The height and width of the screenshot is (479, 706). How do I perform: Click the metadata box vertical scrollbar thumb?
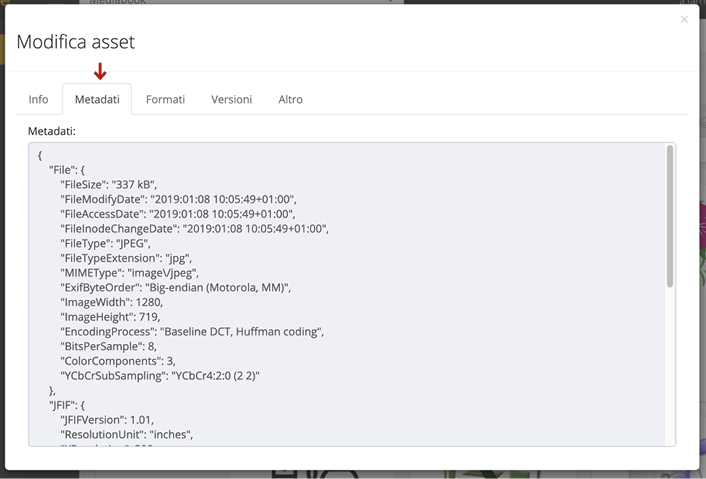(670, 217)
